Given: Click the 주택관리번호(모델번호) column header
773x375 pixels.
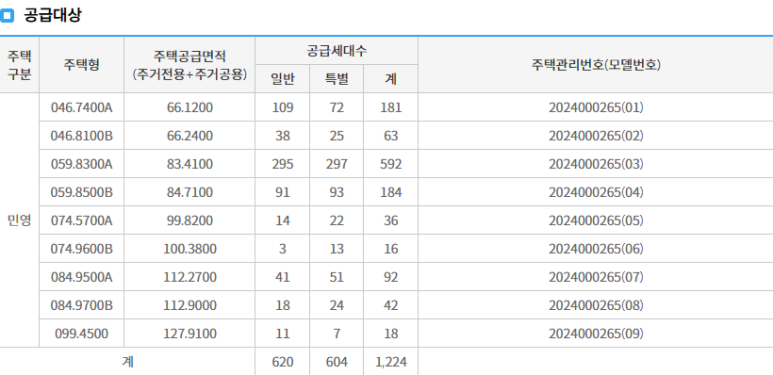Looking at the screenshot, I should click(x=596, y=65).
